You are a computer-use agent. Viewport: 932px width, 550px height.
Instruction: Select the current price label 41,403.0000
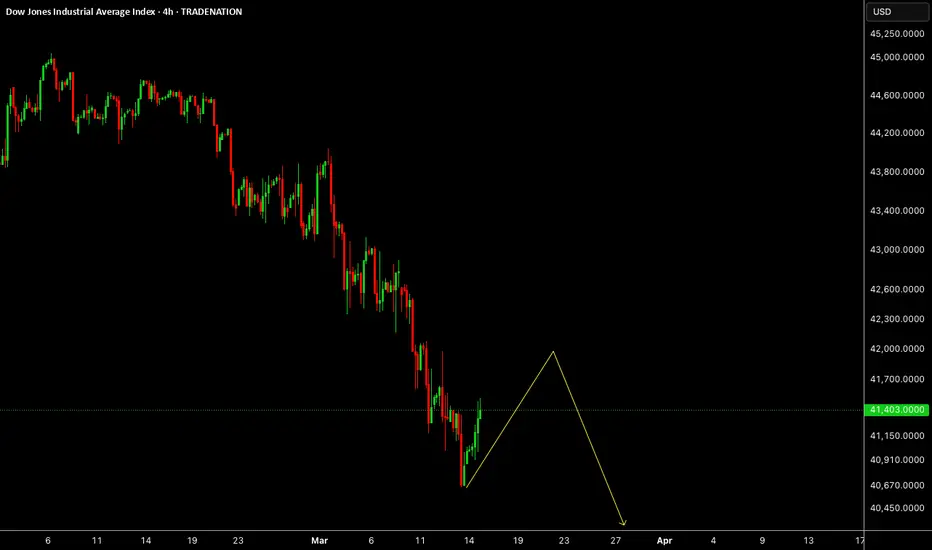[x=896, y=410]
